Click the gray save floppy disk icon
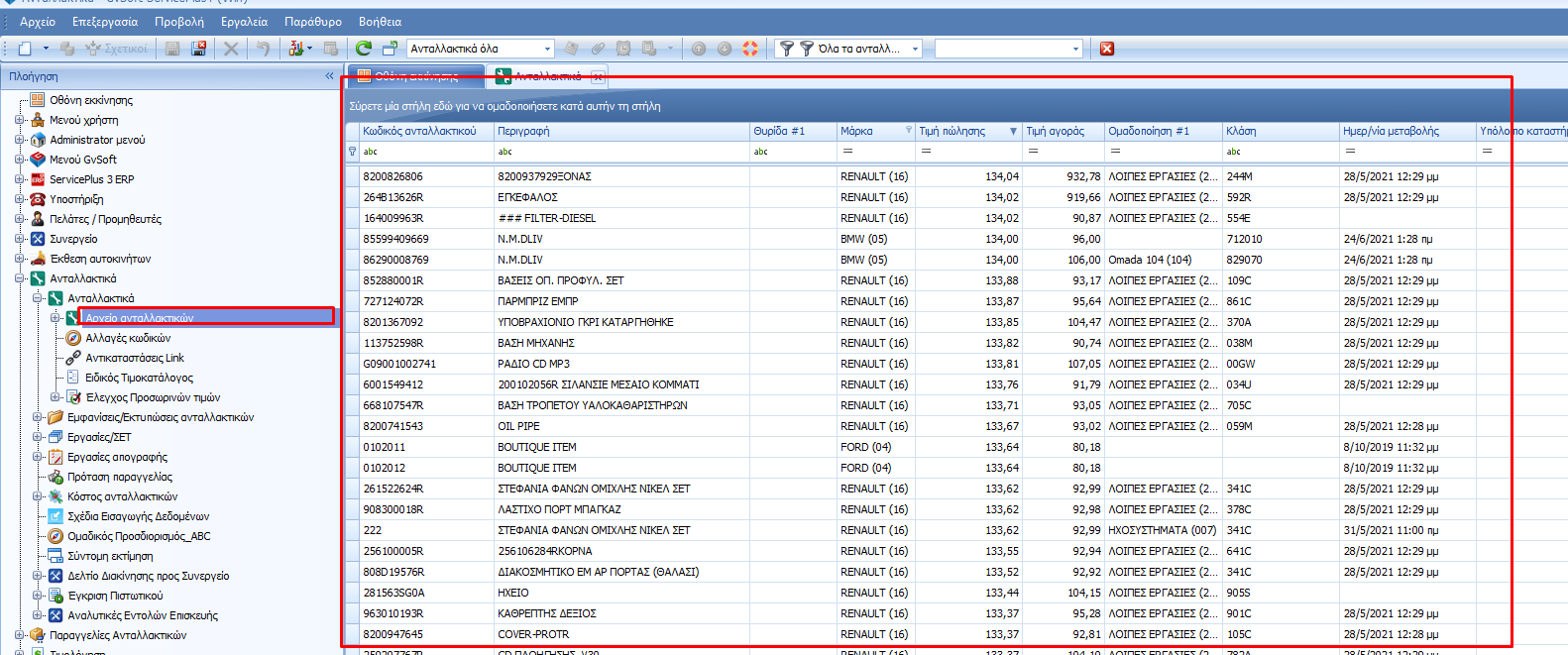The width and height of the screenshot is (1568, 655). tap(172, 49)
